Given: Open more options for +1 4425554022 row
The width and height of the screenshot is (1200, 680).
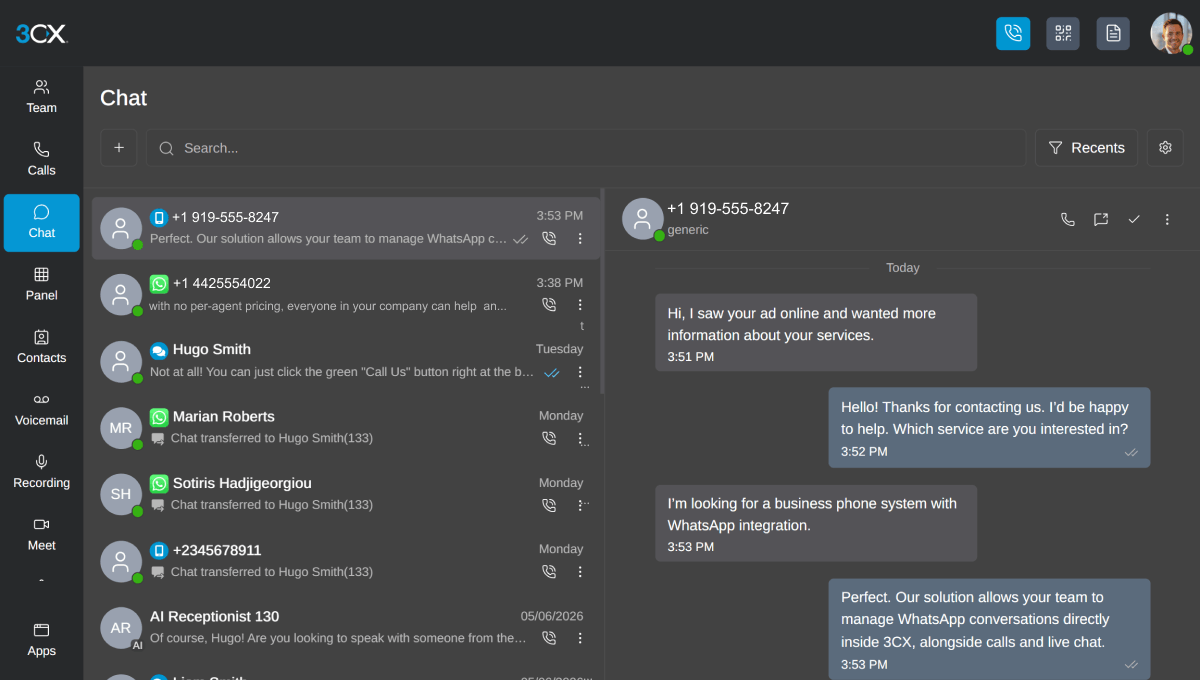Looking at the screenshot, I should click(580, 305).
